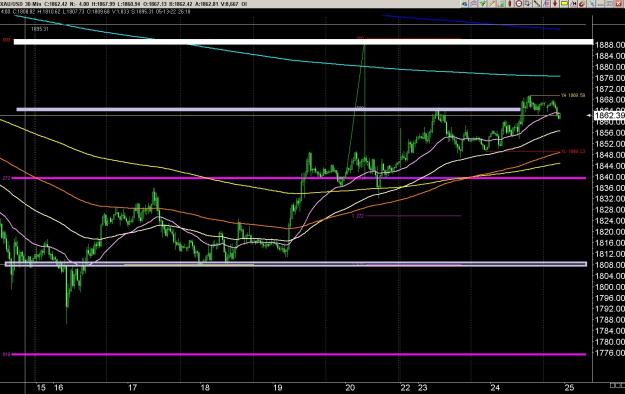
Task: Click the 1876.00 price axis label
Action: tap(609, 78)
